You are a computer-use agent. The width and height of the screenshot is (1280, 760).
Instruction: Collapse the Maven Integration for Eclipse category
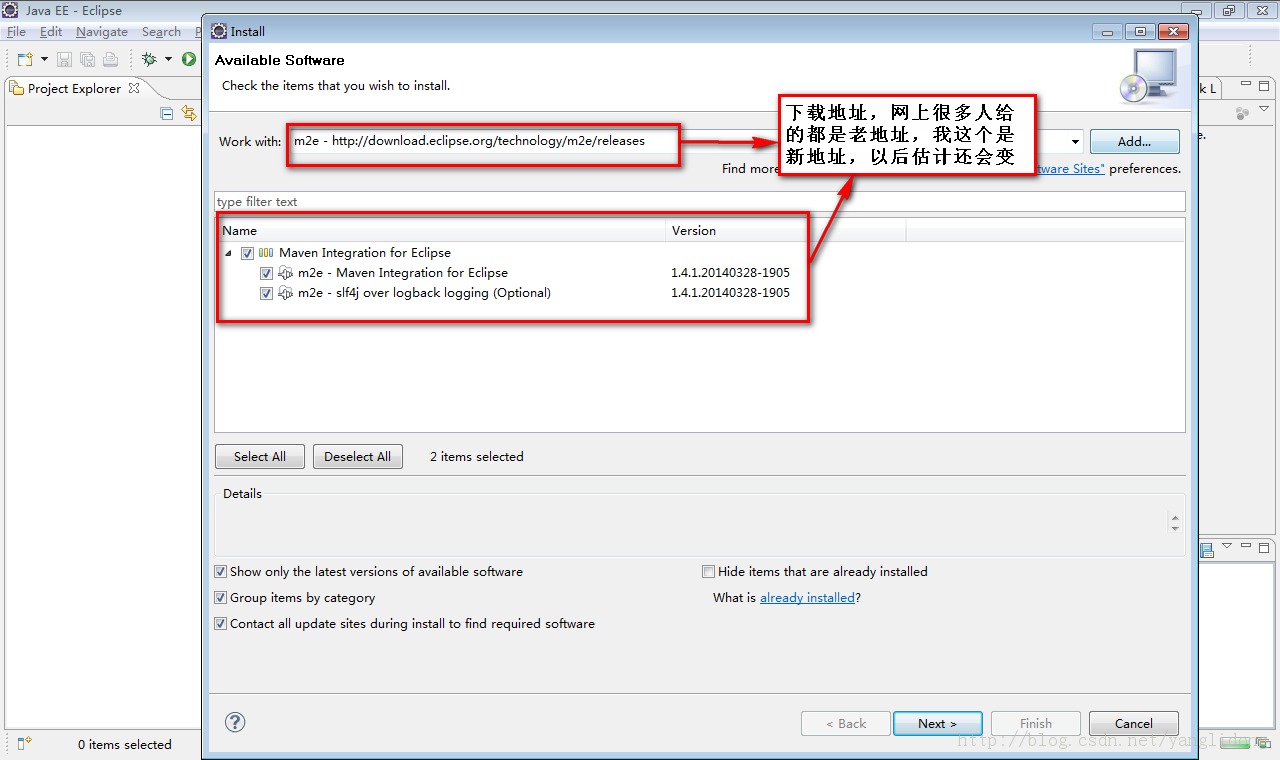click(x=229, y=253)
